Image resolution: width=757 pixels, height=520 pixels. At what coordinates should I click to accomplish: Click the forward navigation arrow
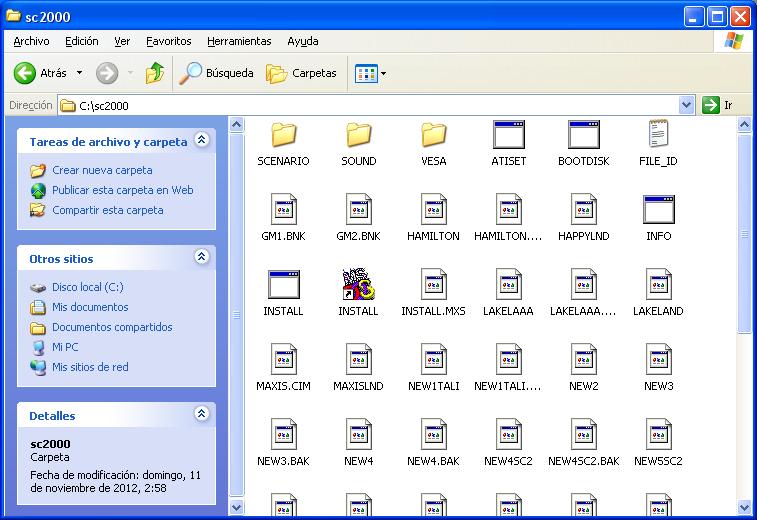(107, 73)
